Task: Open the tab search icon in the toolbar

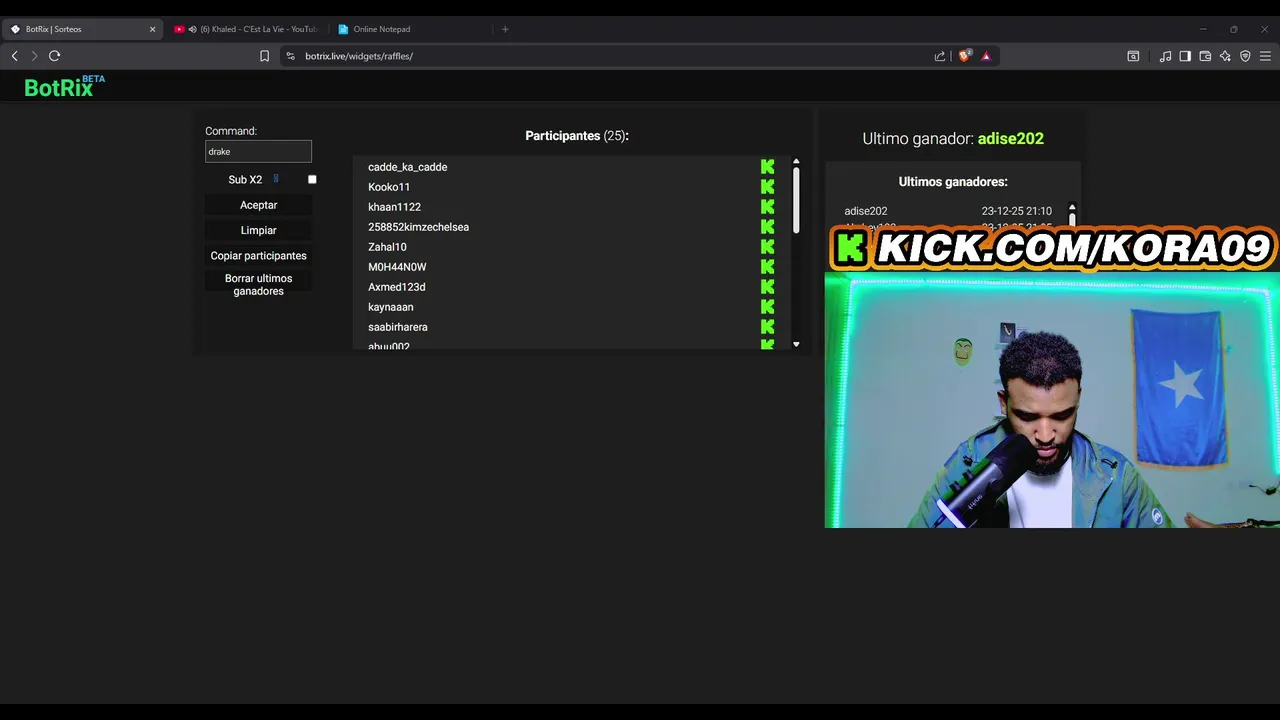Action: [1133, 56]
